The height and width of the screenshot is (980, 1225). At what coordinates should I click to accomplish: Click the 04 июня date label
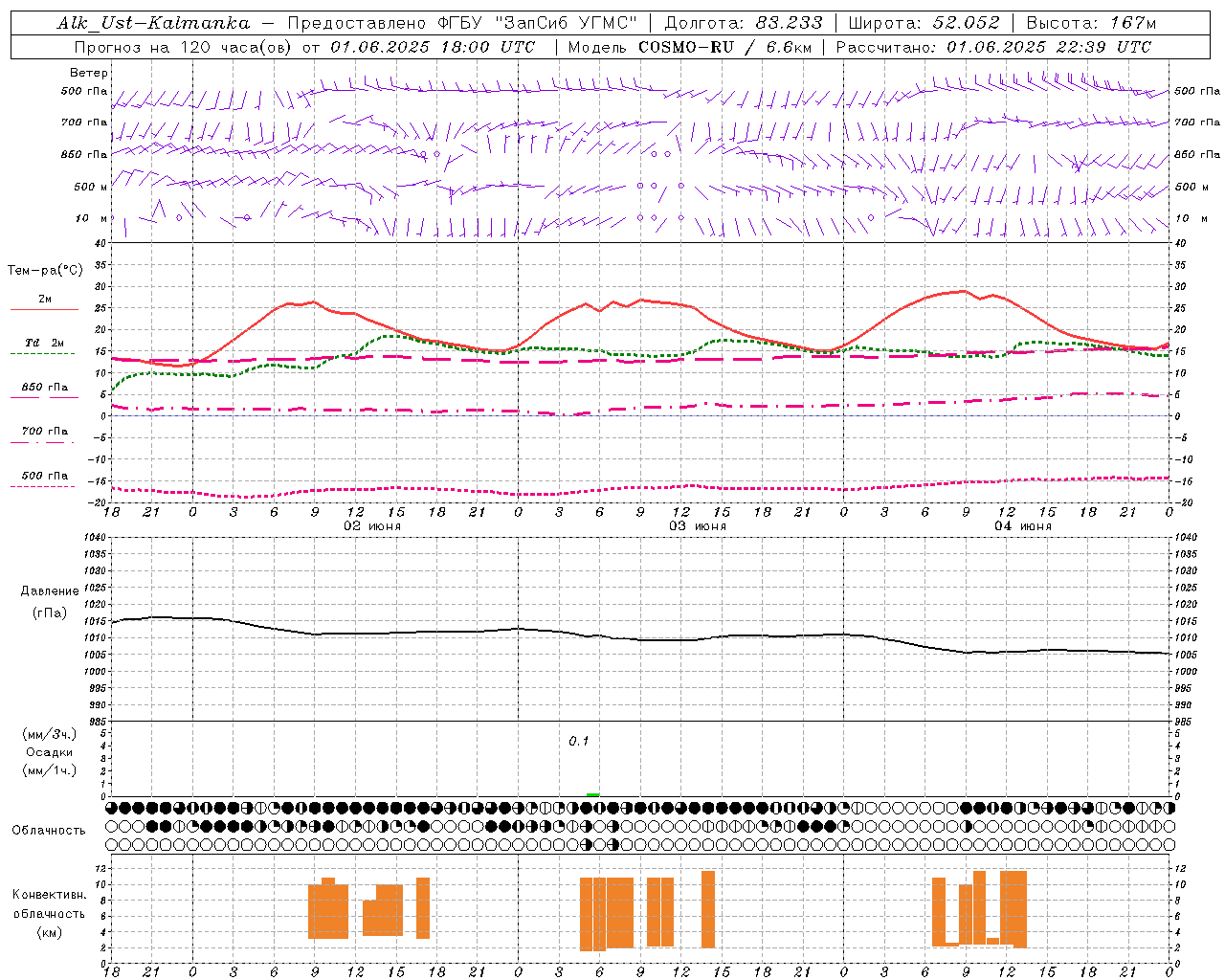pos(1023,526)
